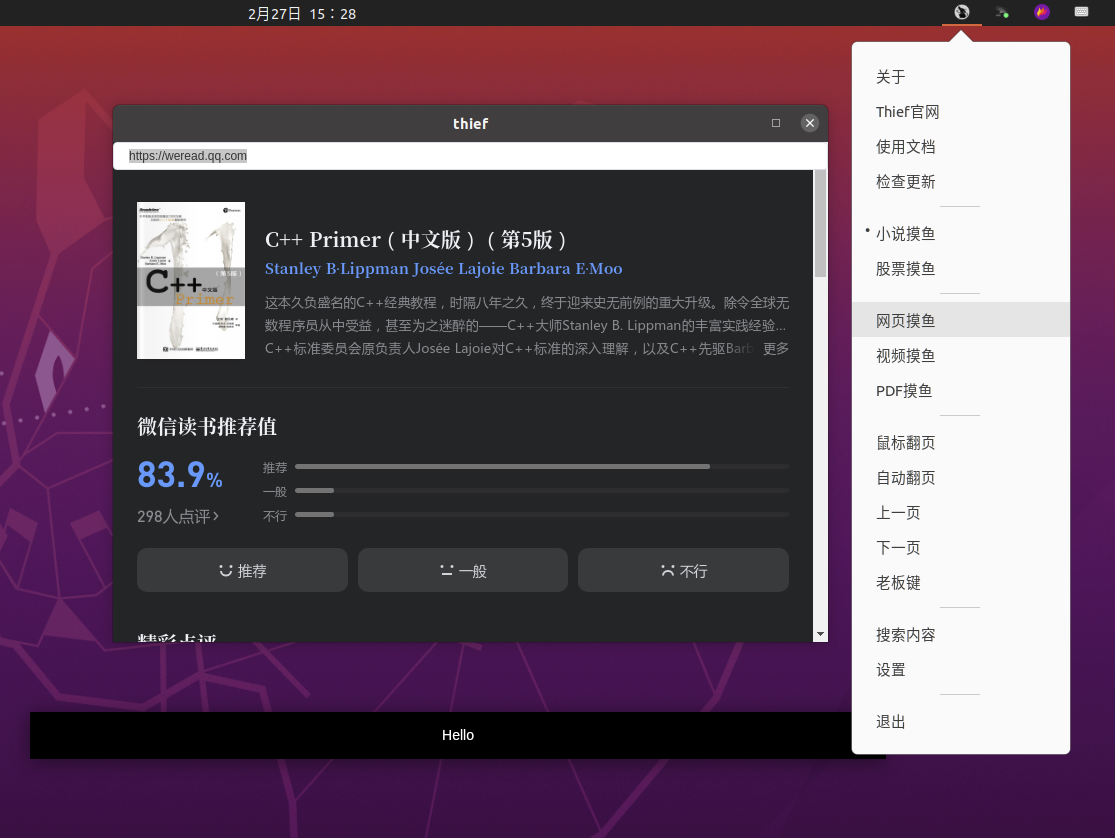Click the 推荐 rating progress bar
Viewport: 1115px width, 838px height.
point(541,467)
